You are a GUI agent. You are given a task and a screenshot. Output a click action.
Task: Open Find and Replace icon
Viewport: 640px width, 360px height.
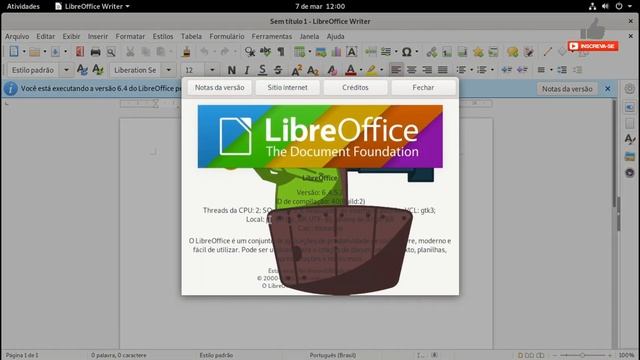(x=249, y=52)
